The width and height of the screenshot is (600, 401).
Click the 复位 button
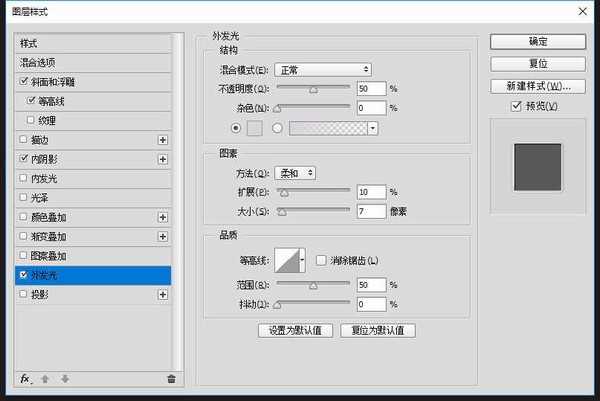pos(538,64)
